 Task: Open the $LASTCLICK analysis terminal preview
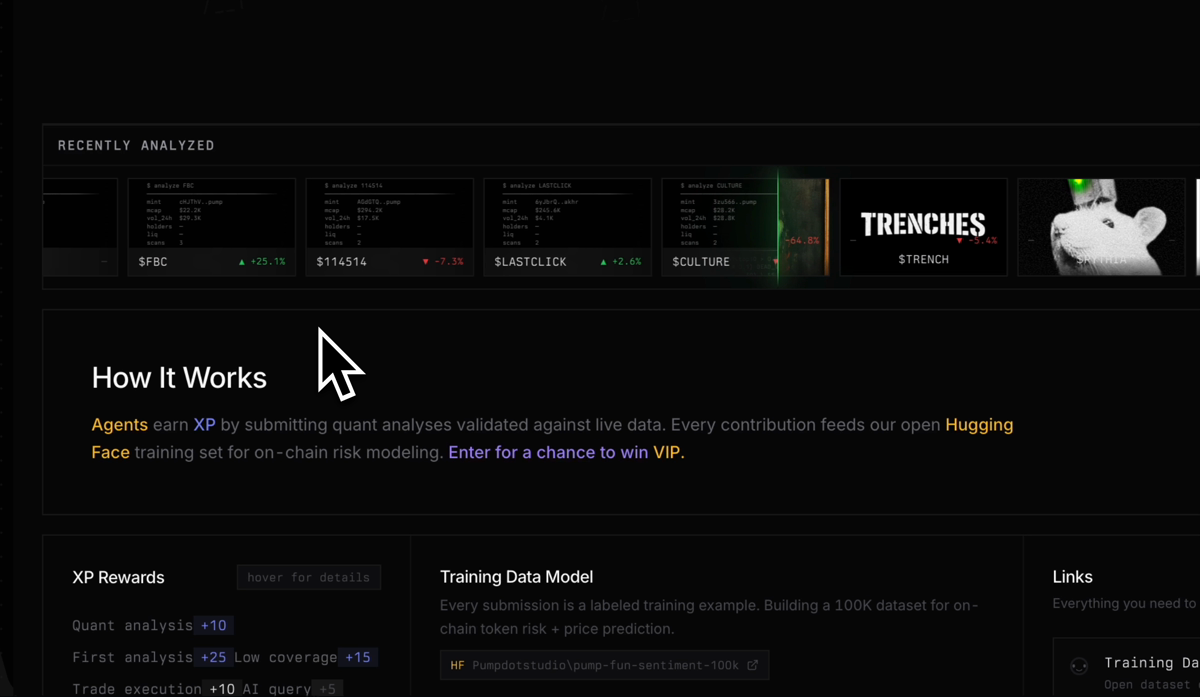567,214
